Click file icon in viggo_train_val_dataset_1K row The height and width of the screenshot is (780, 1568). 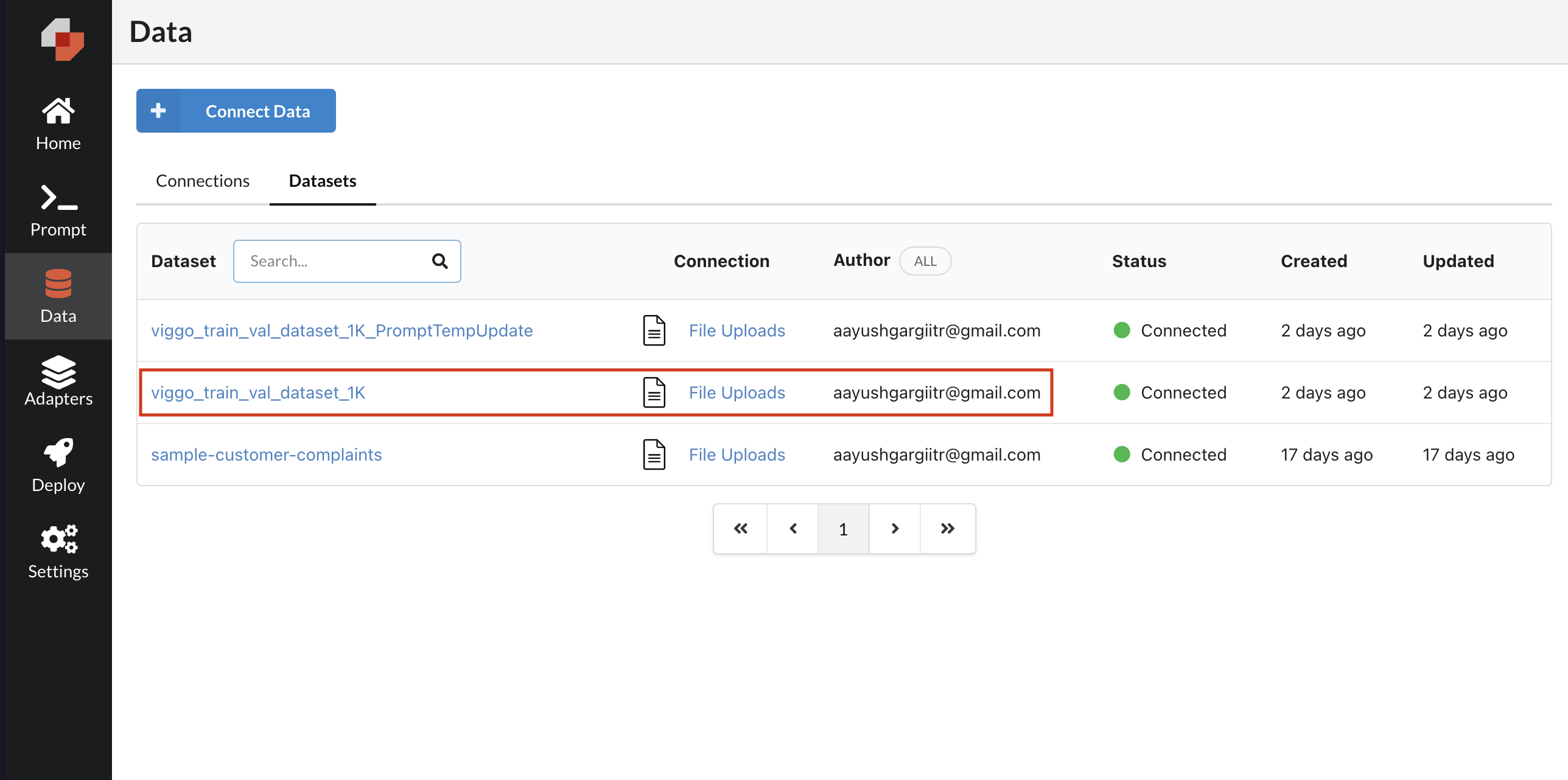click(x=654, y=392)
